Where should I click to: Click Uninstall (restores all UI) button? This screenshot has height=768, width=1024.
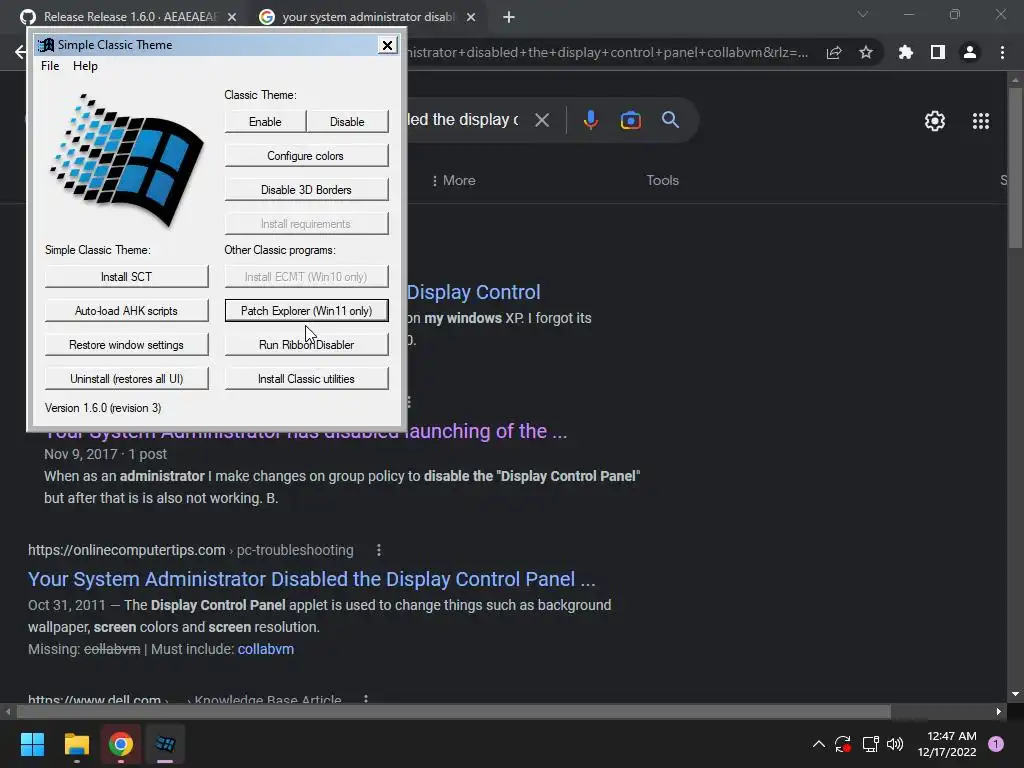(x=127, y=378)
